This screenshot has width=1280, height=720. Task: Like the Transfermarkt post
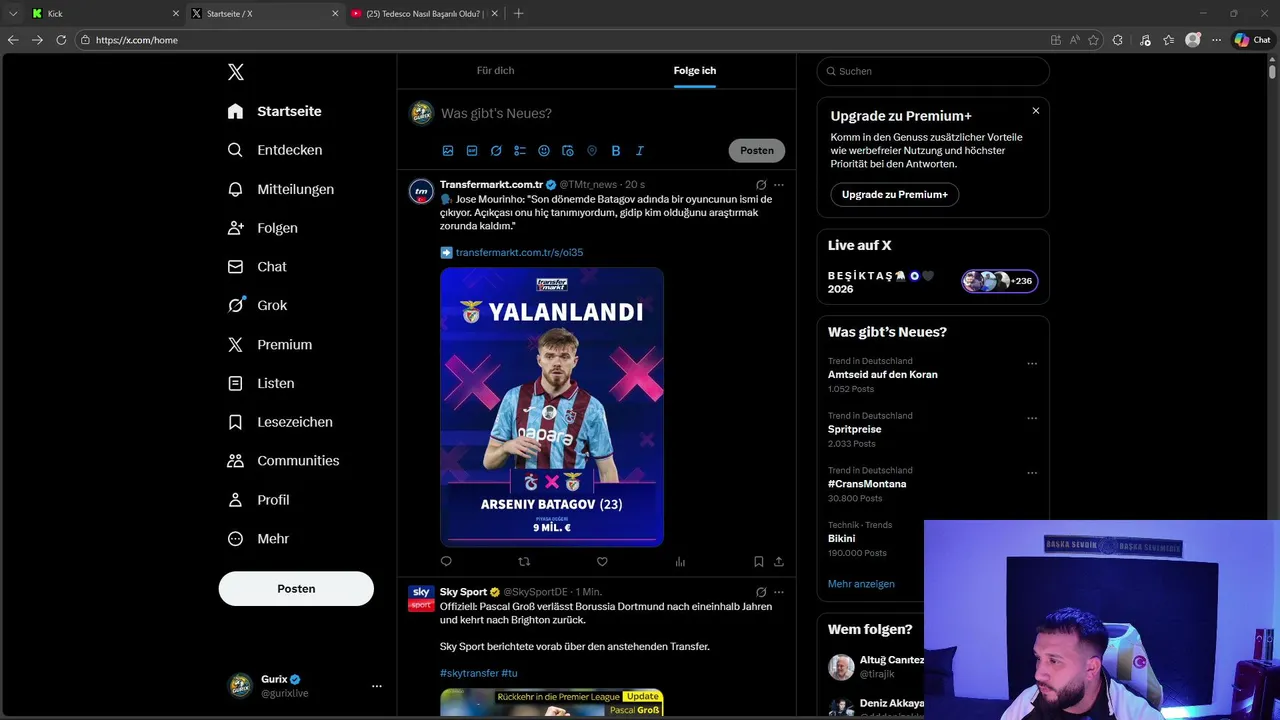click(x=602, y=562)
